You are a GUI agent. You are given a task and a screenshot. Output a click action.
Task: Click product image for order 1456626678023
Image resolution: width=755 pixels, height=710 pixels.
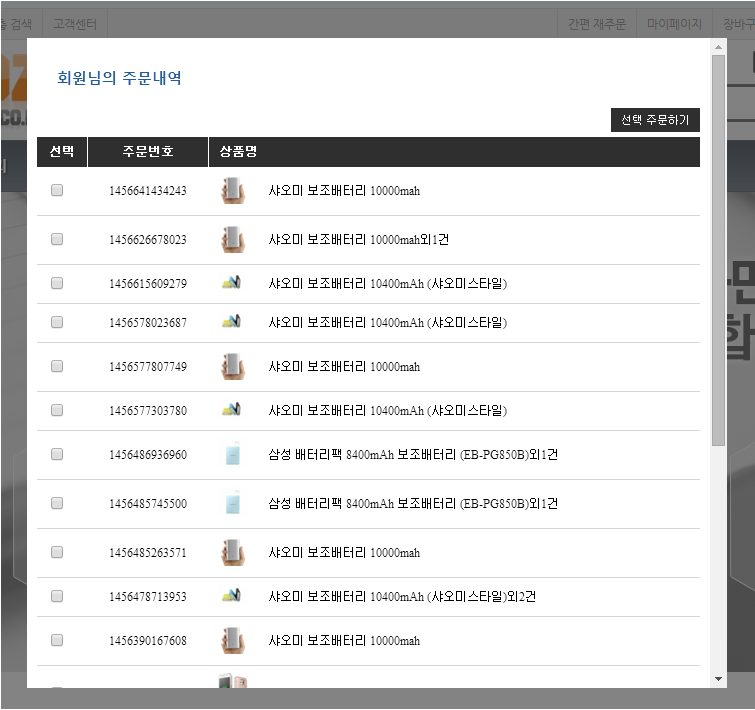coord(232,240)
